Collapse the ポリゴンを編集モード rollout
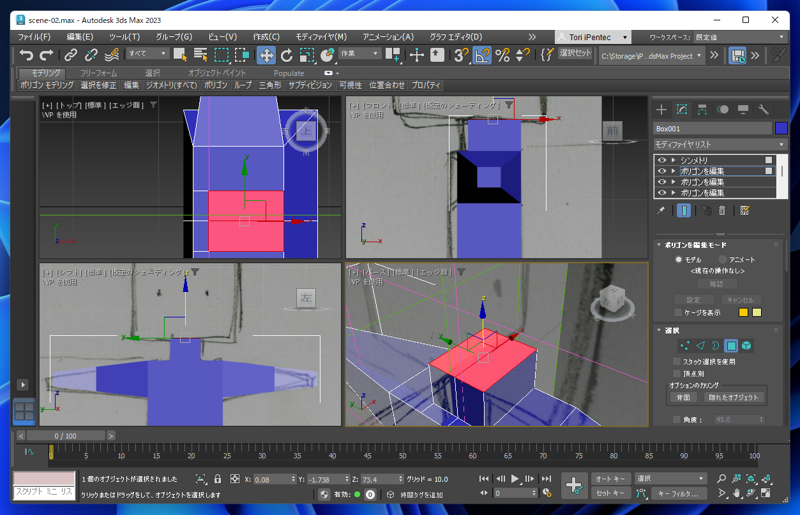Screen dimensions: 800x515 click(x=659, y=245)
